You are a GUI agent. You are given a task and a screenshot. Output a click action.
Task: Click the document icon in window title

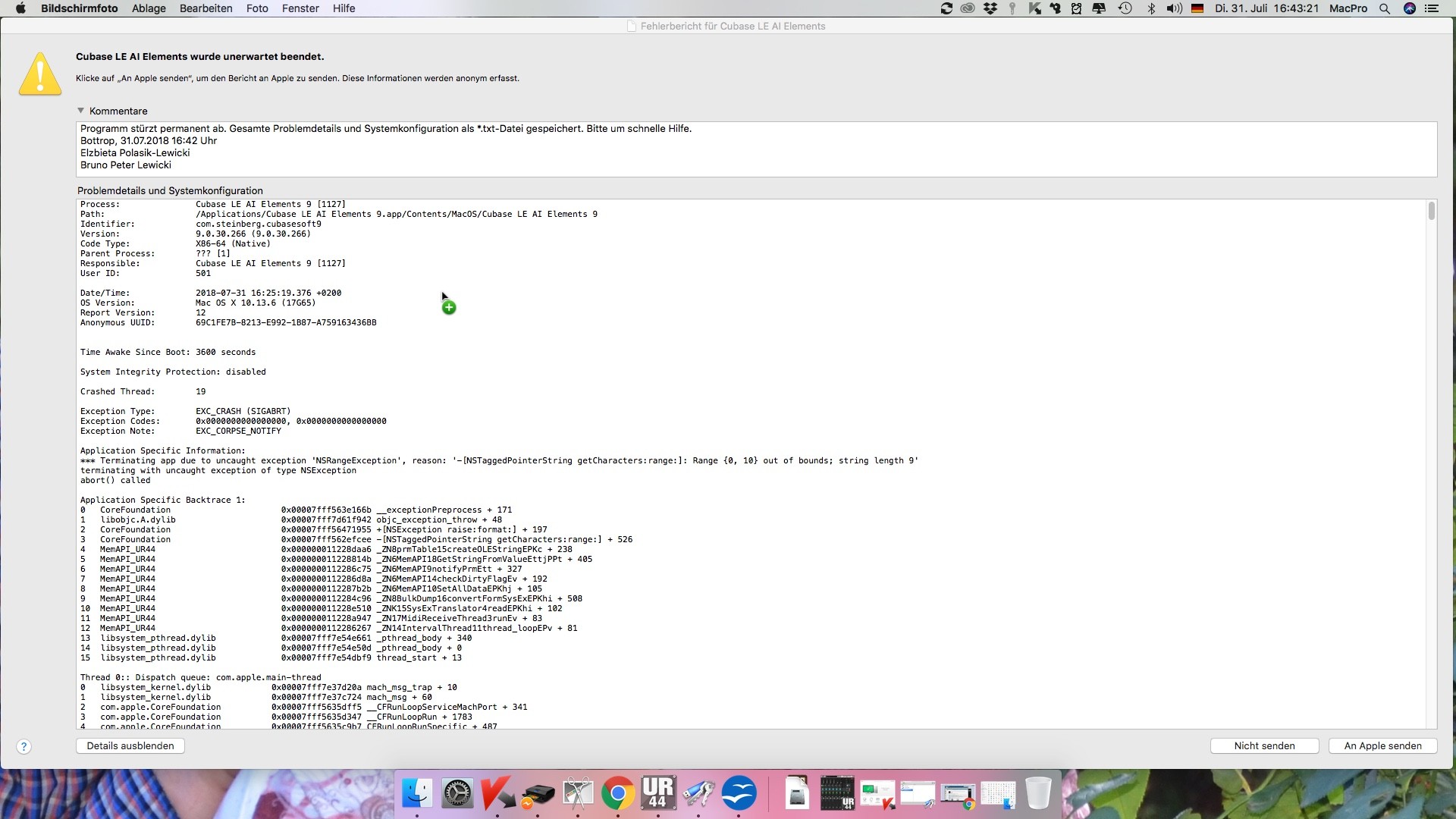[x=631, y=26]
